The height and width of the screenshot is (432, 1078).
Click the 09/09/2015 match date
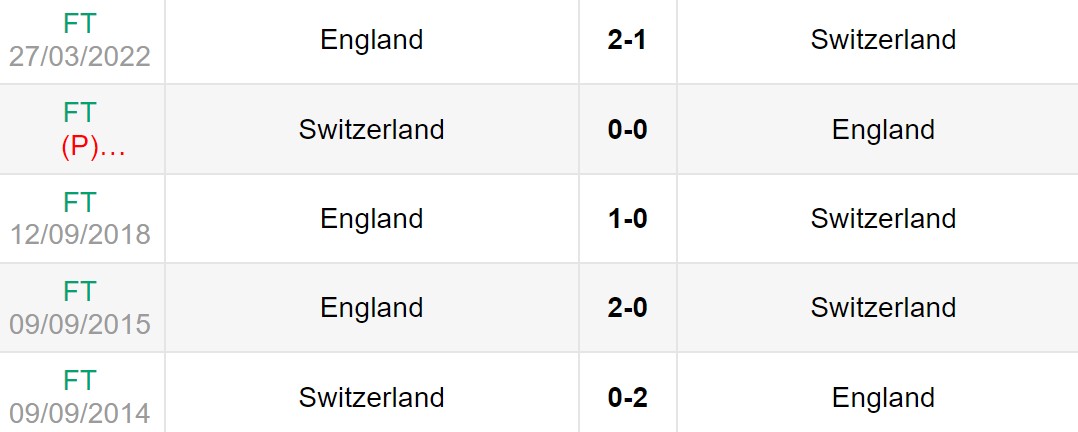click(x=80, y=324)
